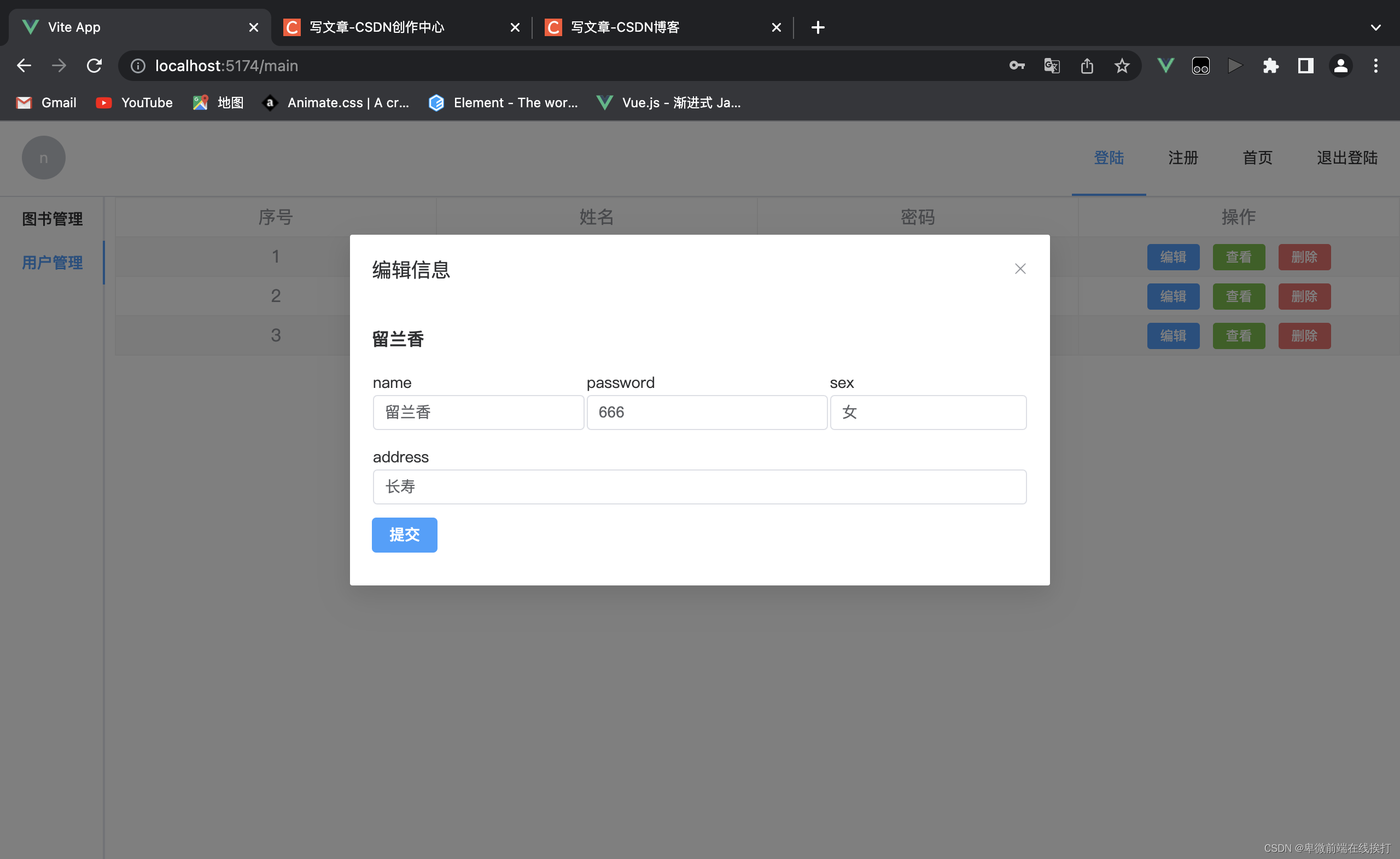Click the 编辑 button on row 1

(x=1173, y=256)
